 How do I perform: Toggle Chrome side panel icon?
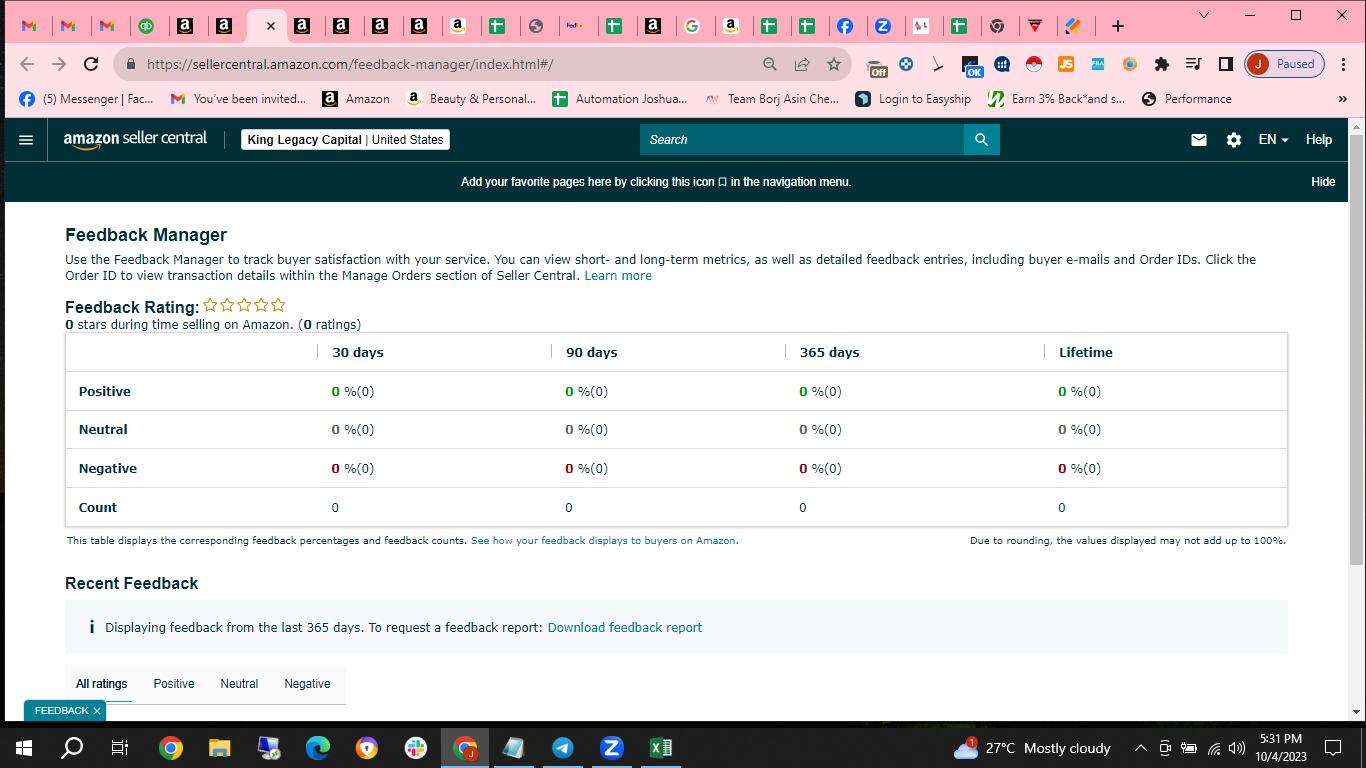pos(1225,64)
